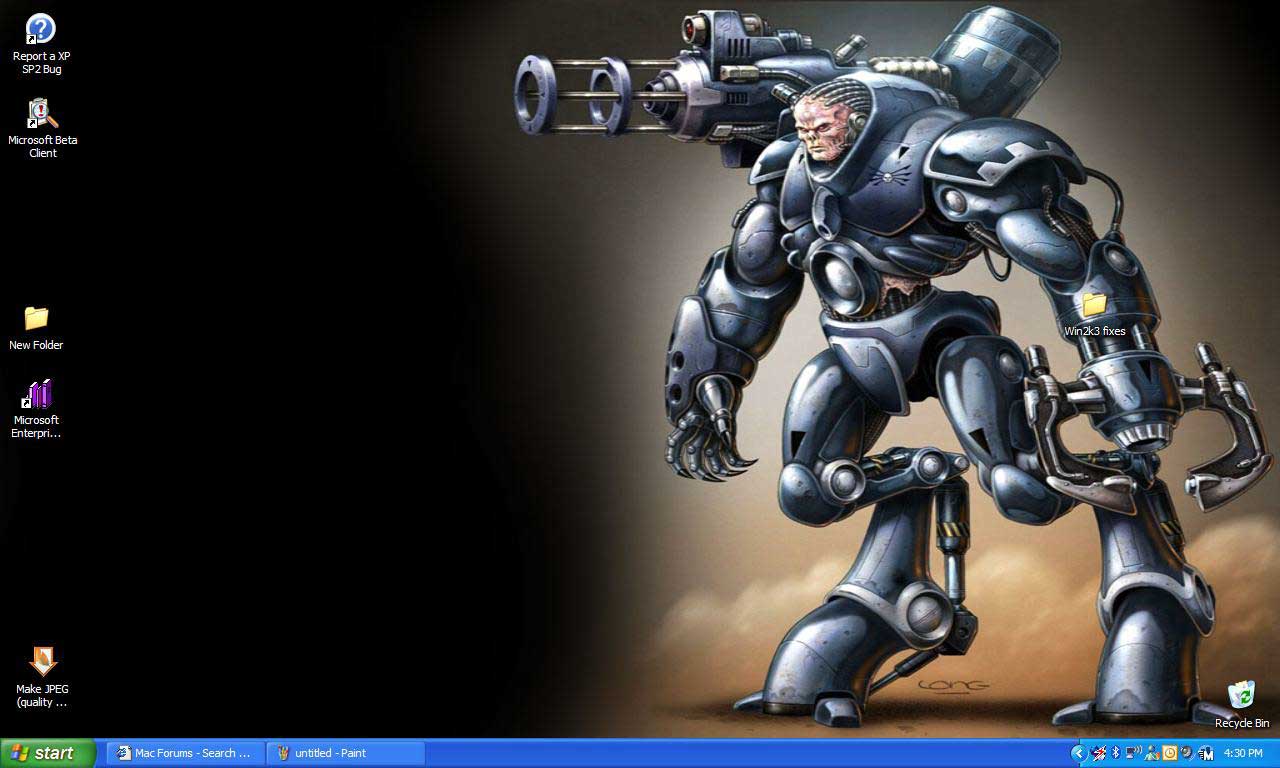Open the wireless network connection tray icon

pyautogui.click(x=1133, y=753)
